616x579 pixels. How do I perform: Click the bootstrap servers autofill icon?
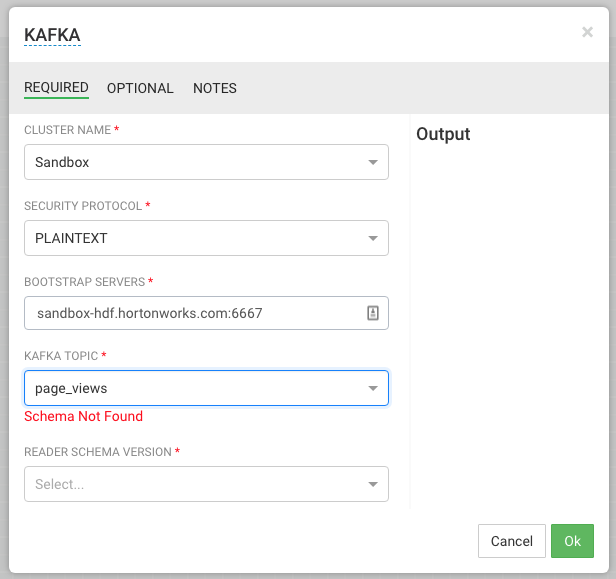[372, 313]
